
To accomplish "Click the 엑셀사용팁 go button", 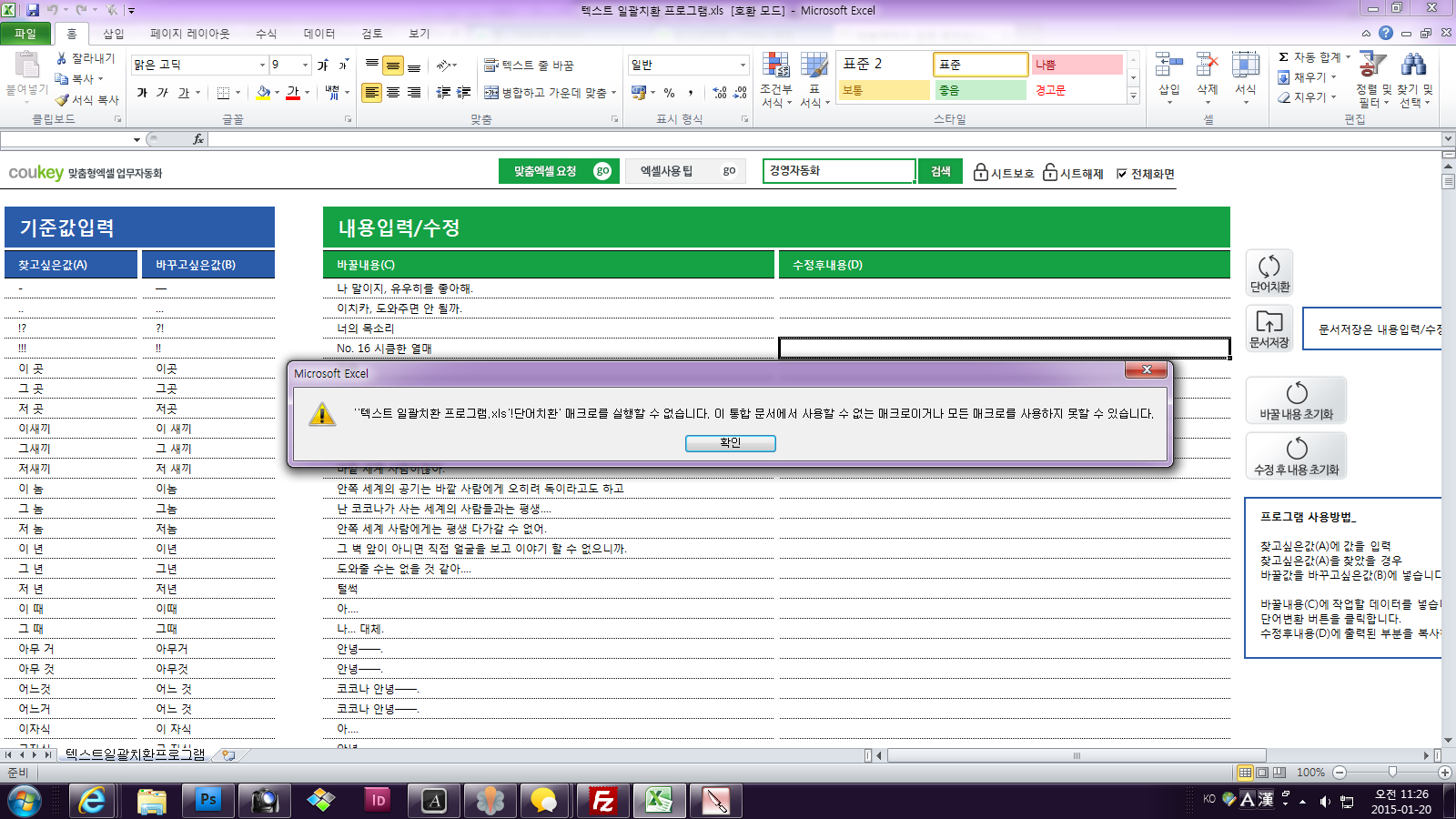I will click(x=685, y=171).
